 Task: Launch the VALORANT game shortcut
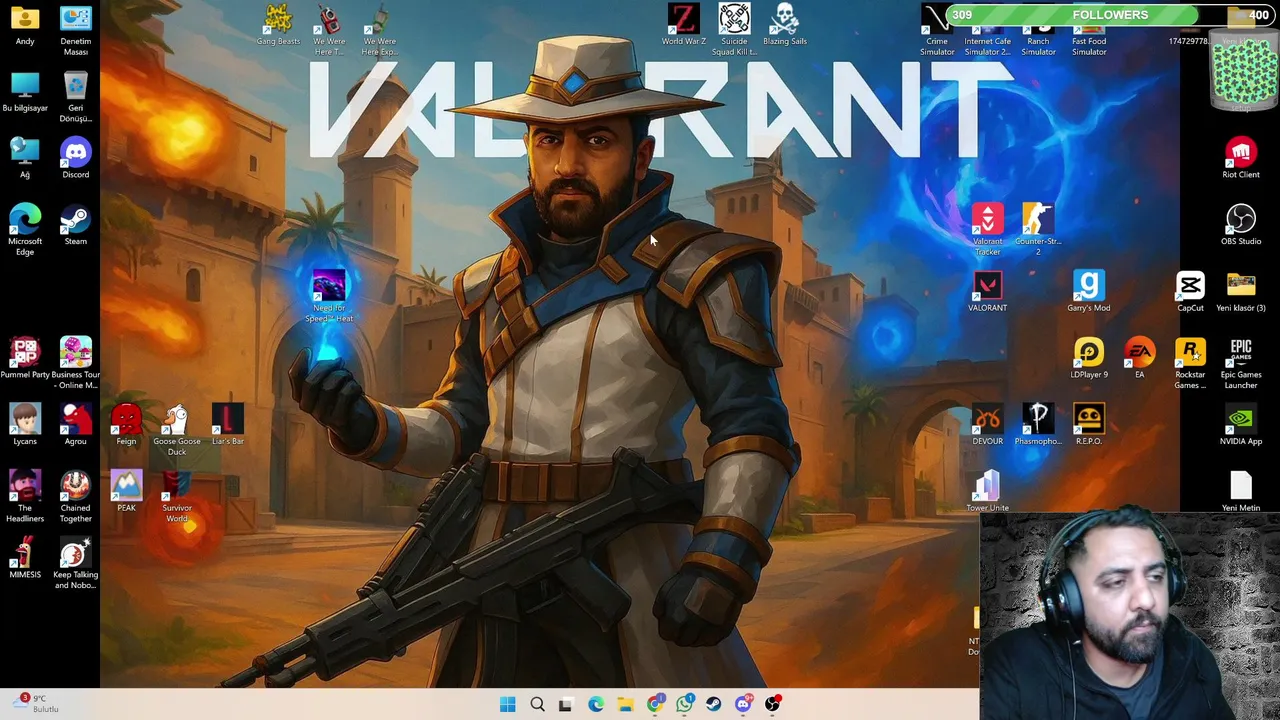tap(987, 292)
